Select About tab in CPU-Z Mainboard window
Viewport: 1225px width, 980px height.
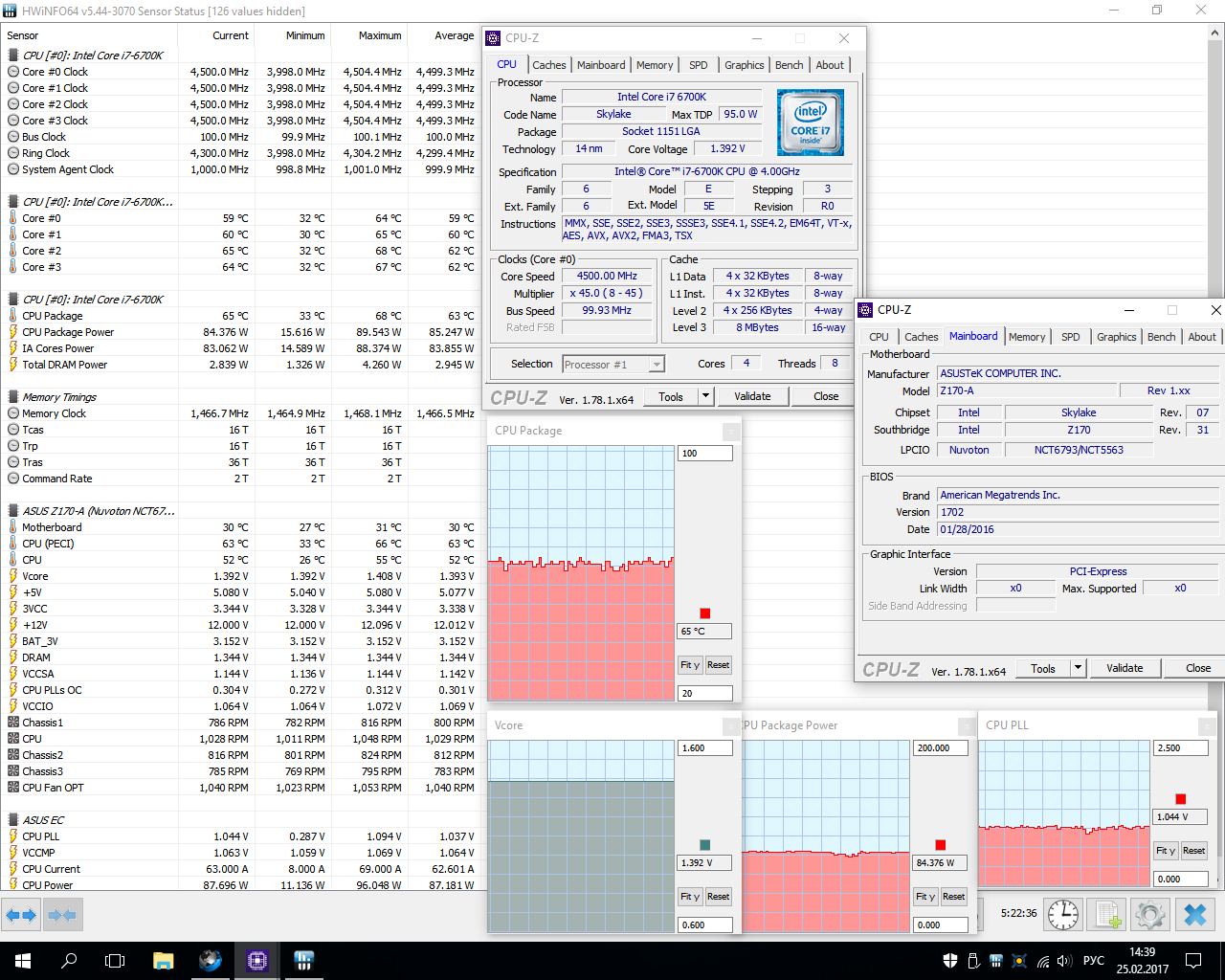tap(1202, 337)
